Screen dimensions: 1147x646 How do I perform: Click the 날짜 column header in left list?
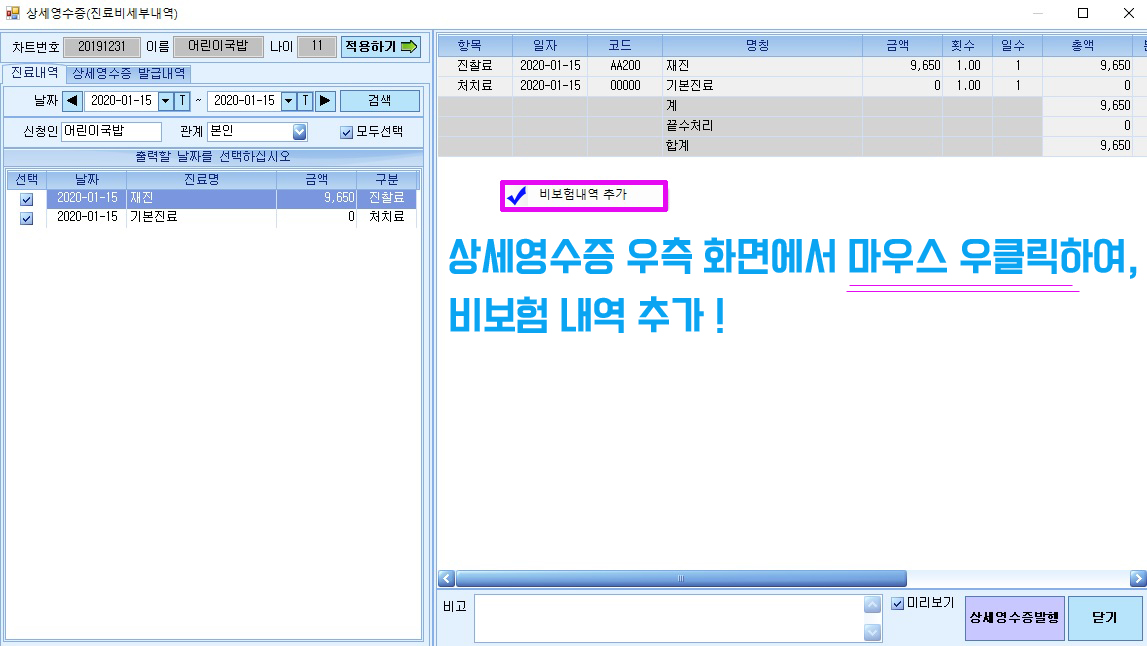87,179
